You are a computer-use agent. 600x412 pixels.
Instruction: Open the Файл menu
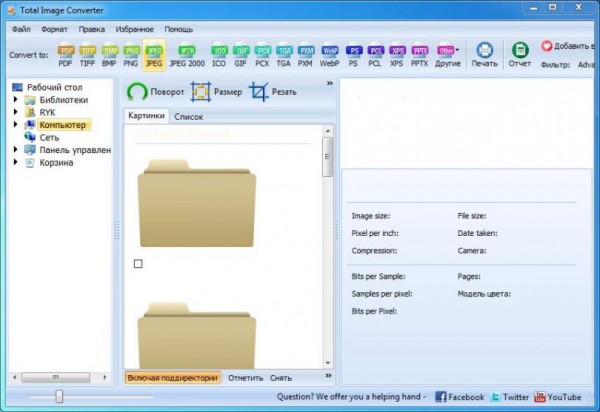point(21,29)
